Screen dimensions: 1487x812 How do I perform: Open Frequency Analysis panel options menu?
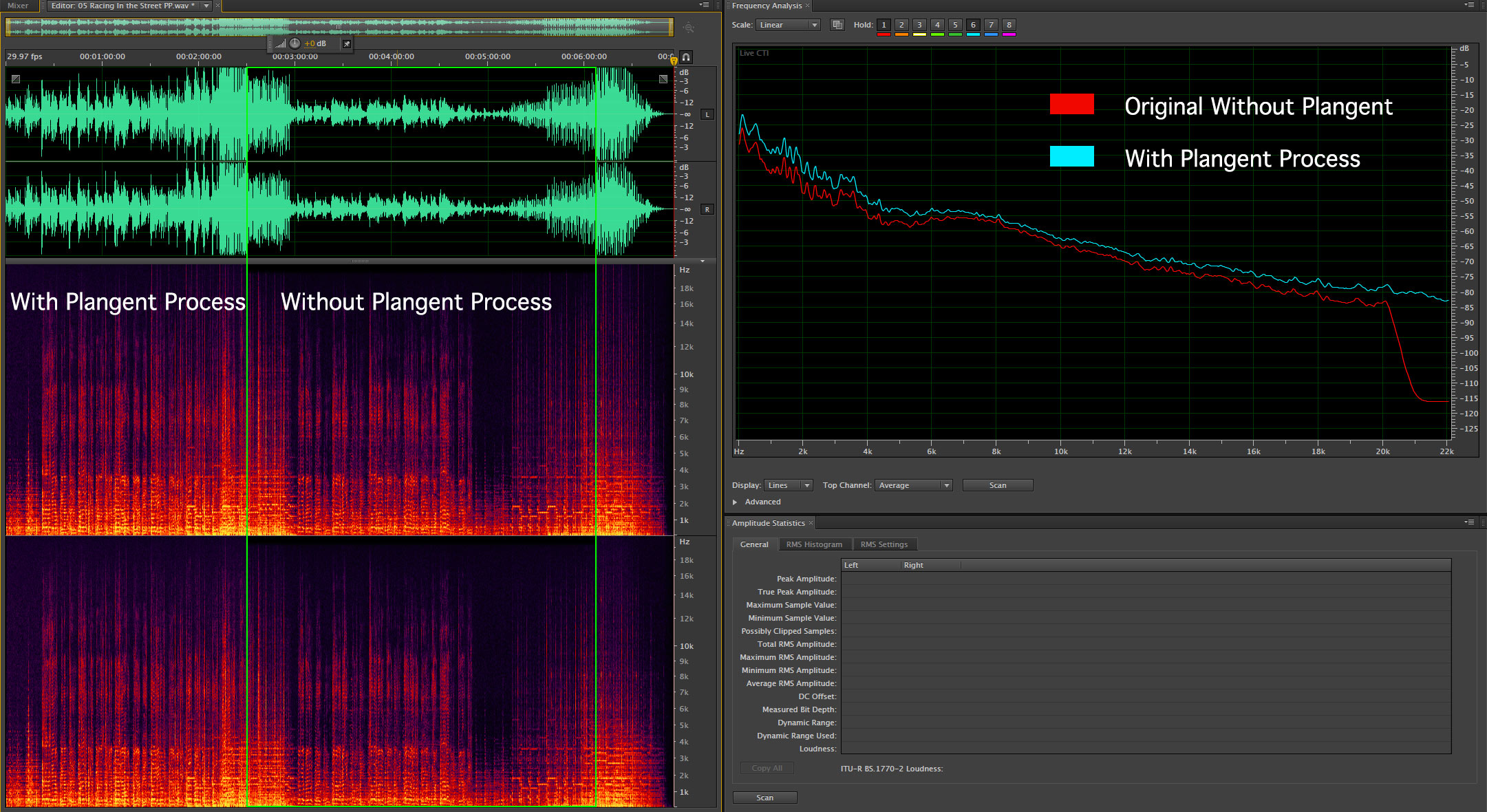1469,6
